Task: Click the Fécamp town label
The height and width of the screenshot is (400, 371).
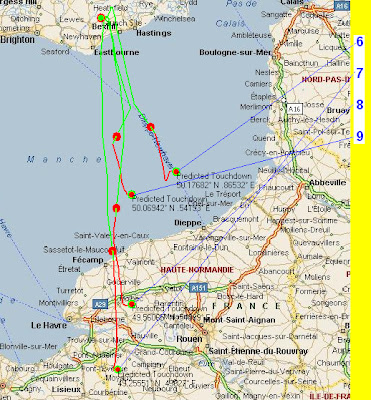Action: point(88,260)
